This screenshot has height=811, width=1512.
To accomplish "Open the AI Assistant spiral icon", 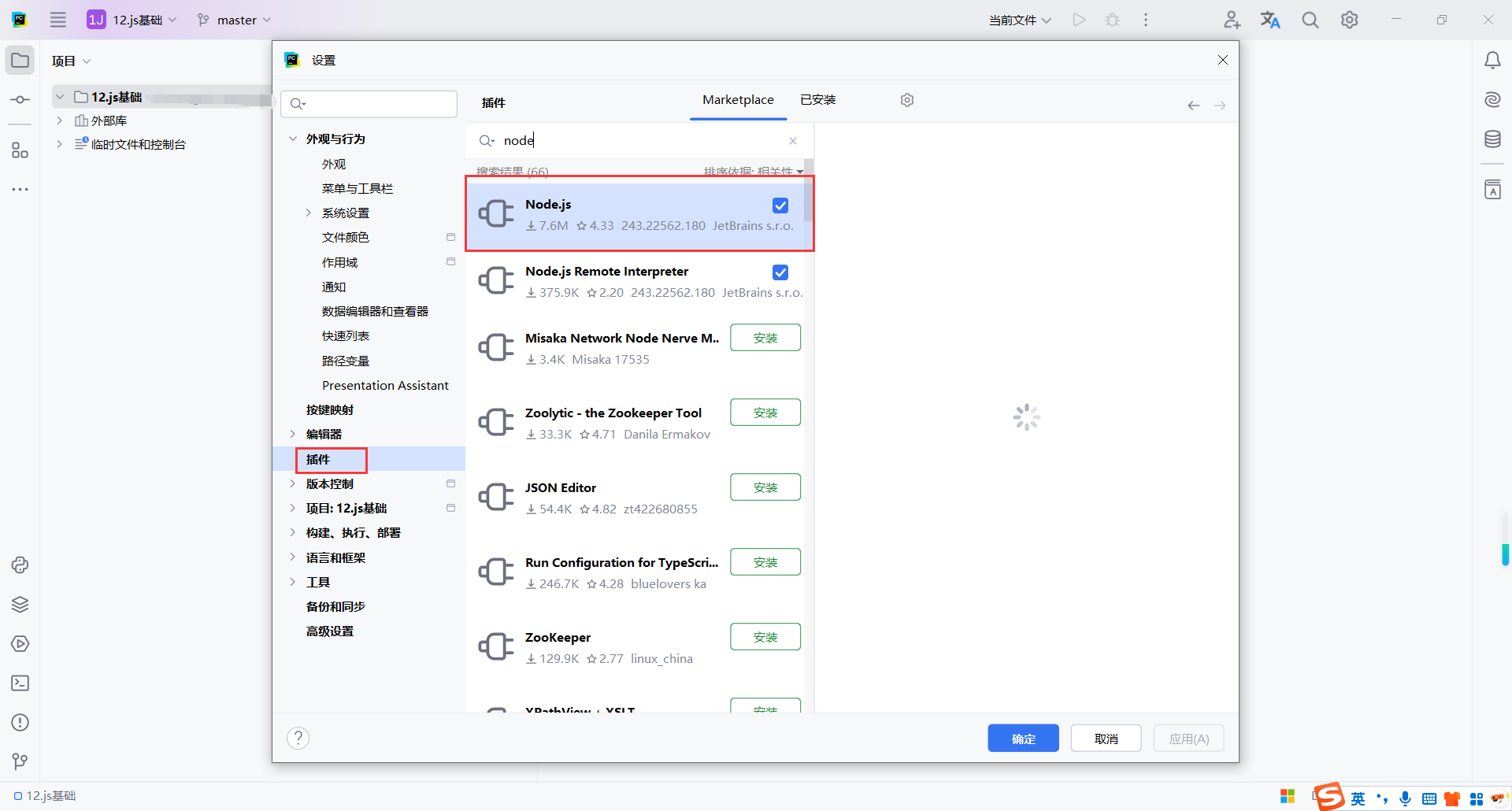I will (1492, 100).
